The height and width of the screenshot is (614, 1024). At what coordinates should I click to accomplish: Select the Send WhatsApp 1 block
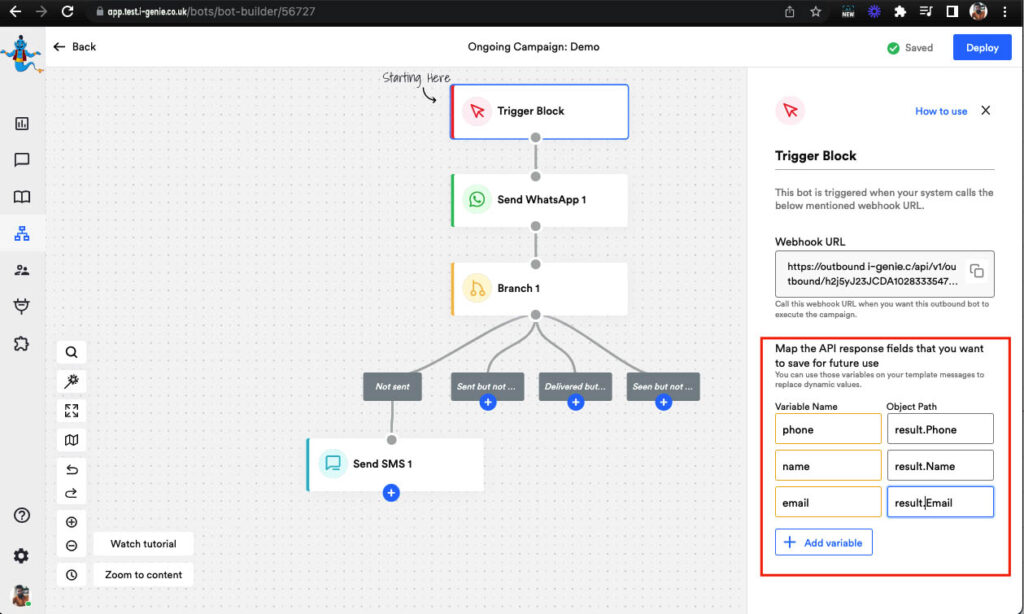pos(540,200)
